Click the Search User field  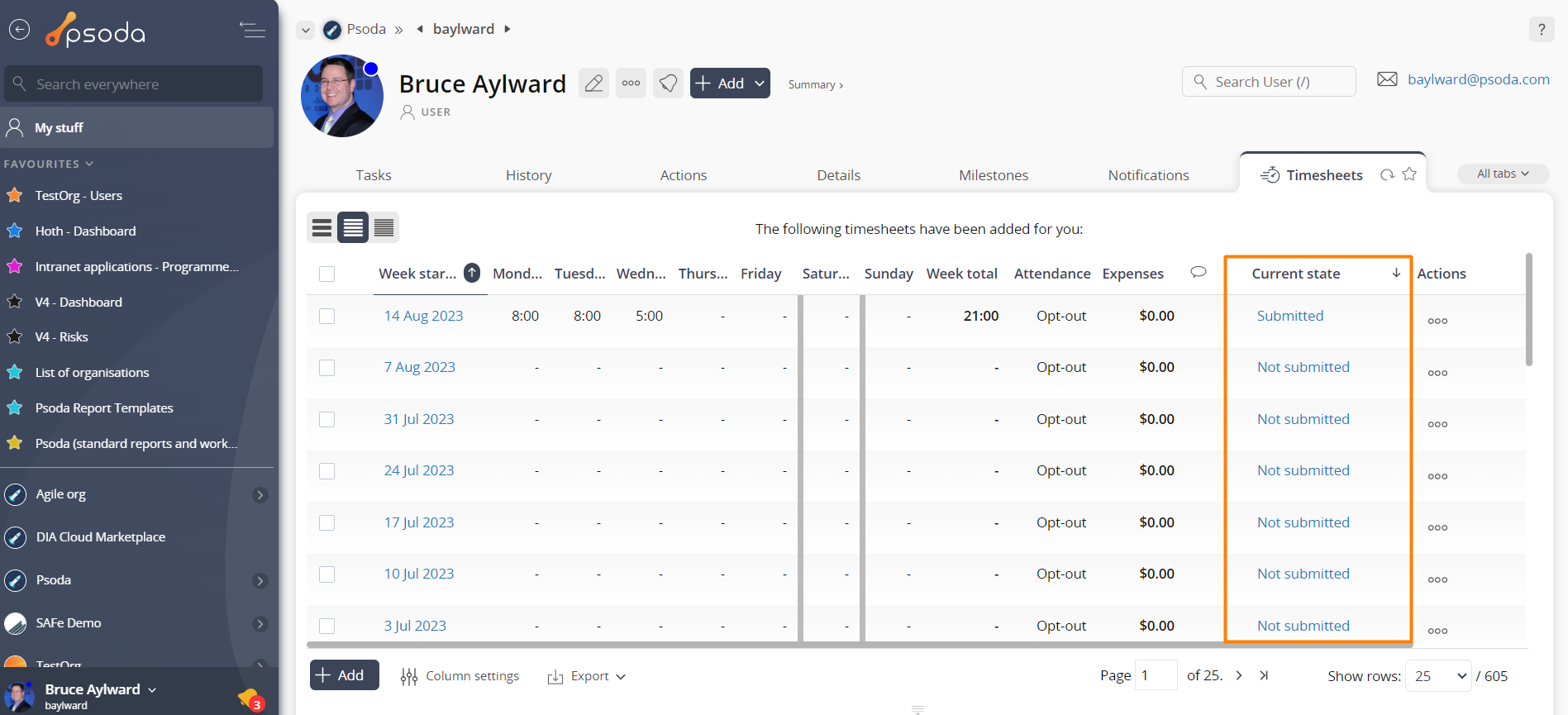click(x=1269, y=82)
